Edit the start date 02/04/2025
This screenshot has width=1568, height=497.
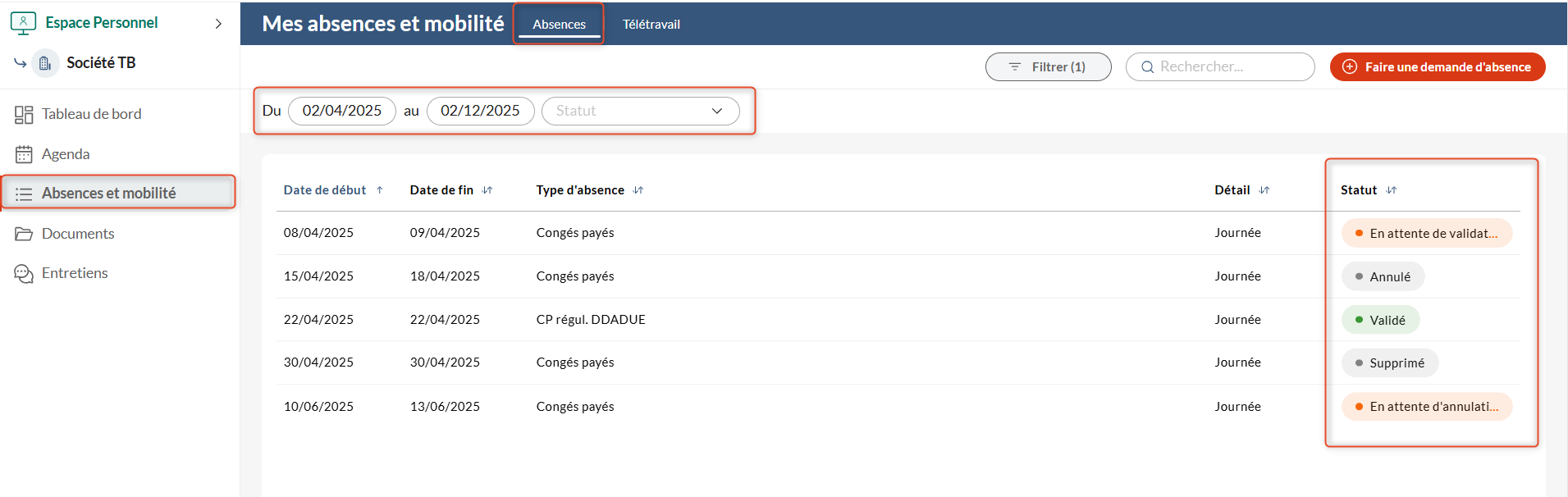point(342,111)
